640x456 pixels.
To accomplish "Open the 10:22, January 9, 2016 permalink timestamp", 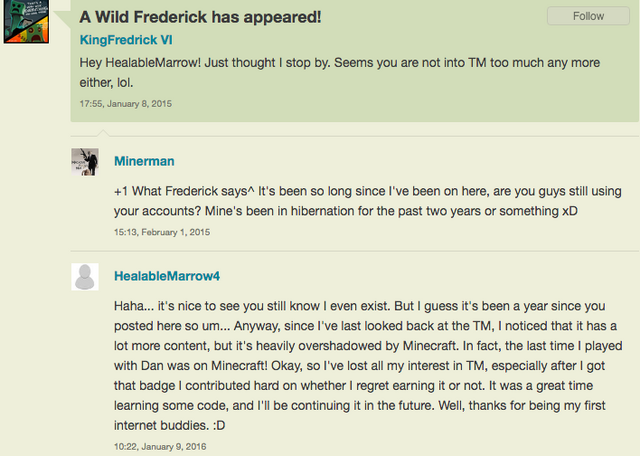I will point(160,447).
